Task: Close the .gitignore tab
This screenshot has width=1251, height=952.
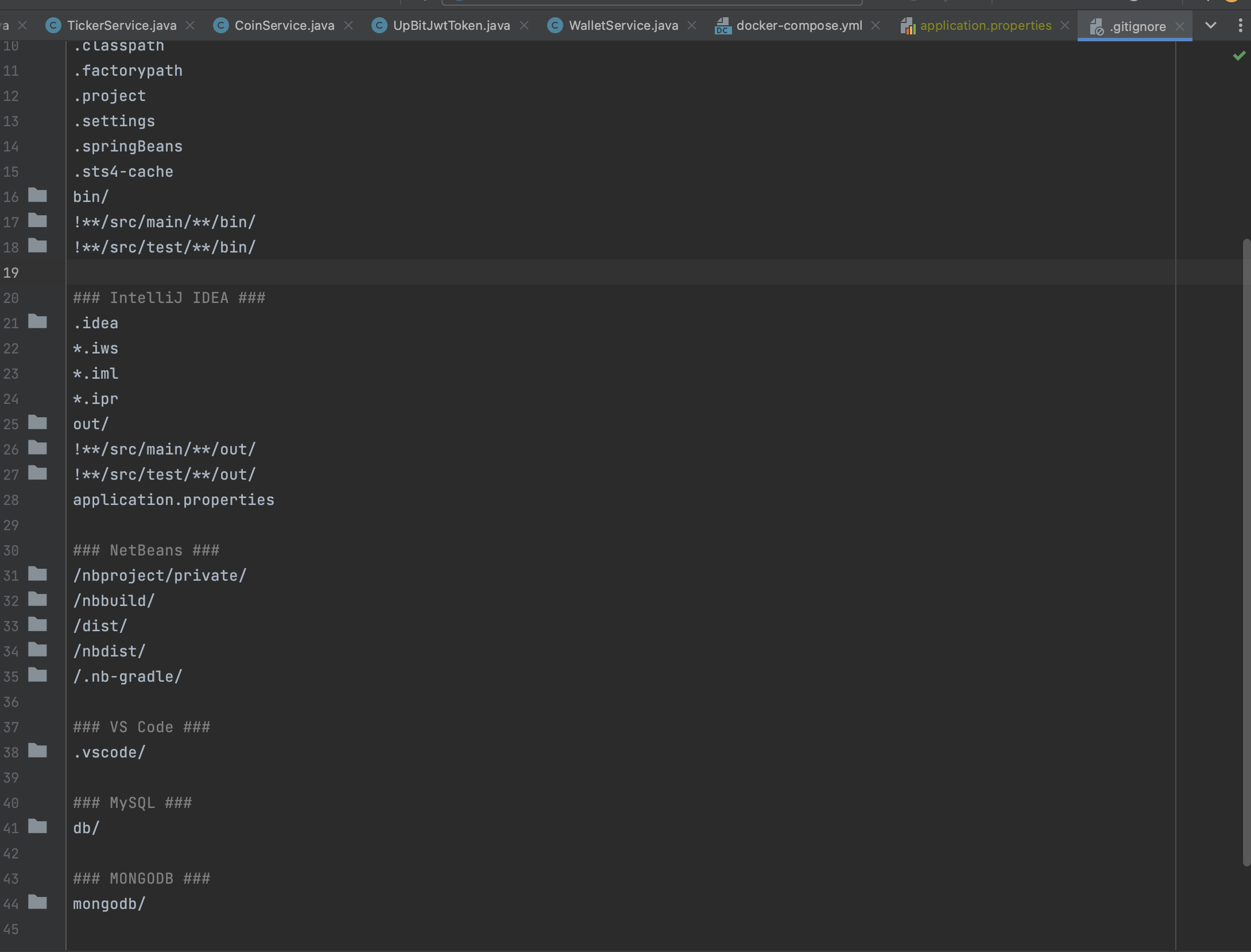Action: [1180, 26]
